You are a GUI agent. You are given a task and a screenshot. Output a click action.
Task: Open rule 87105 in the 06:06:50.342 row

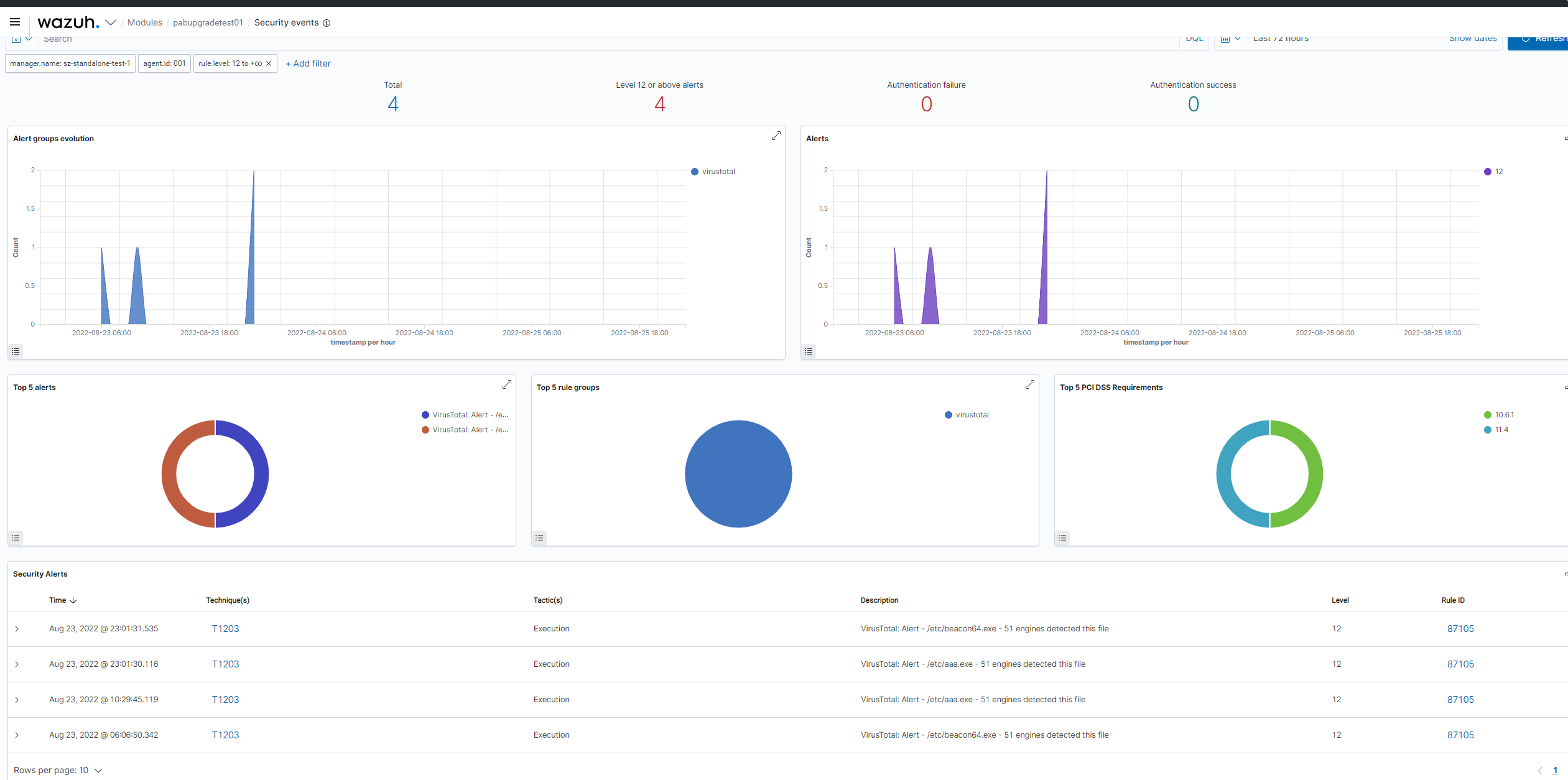pyautogui.click(x=1460, y=735)
